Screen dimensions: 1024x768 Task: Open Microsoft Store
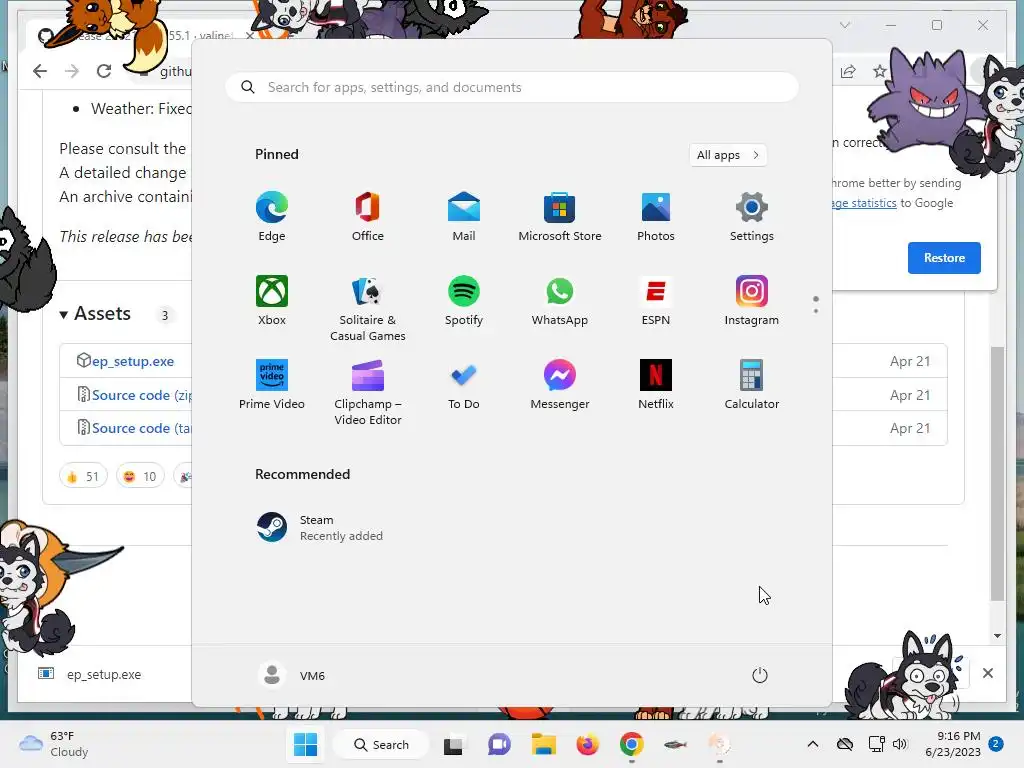560,217
